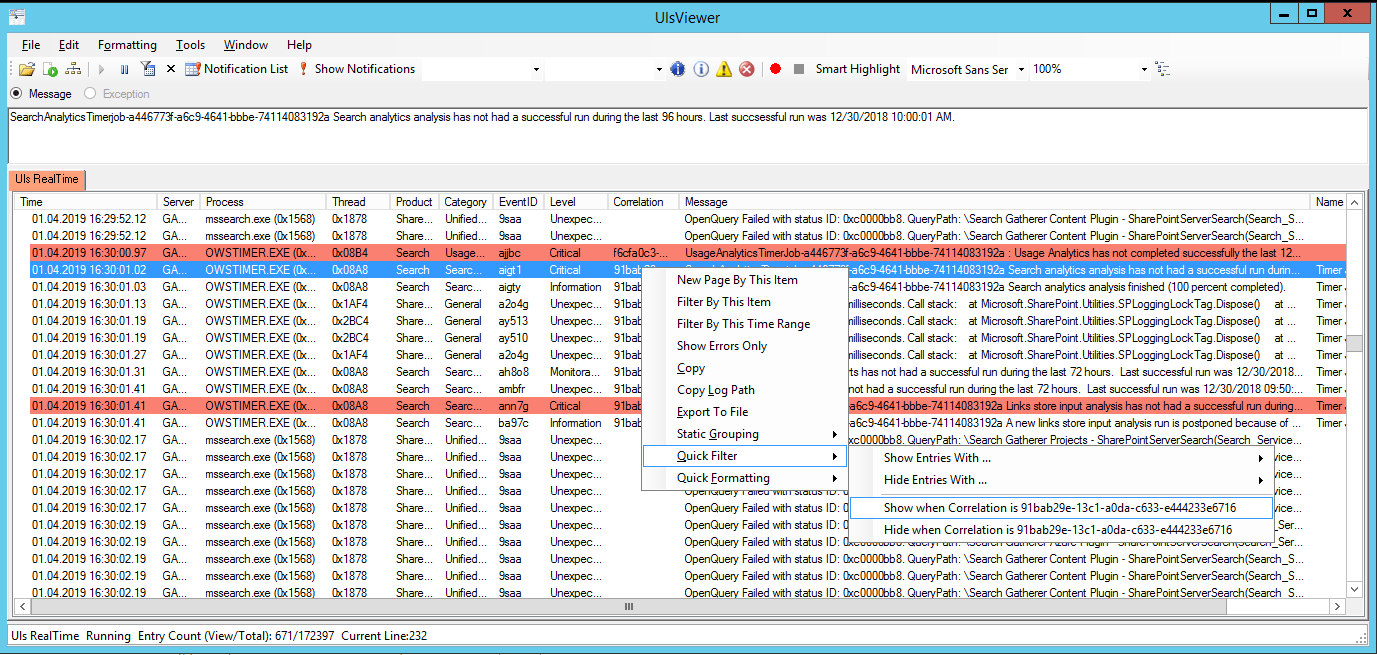The height and width of the screenshot is (655, 1377).
Task: Click the blue information icon
Action: point(678,68)
